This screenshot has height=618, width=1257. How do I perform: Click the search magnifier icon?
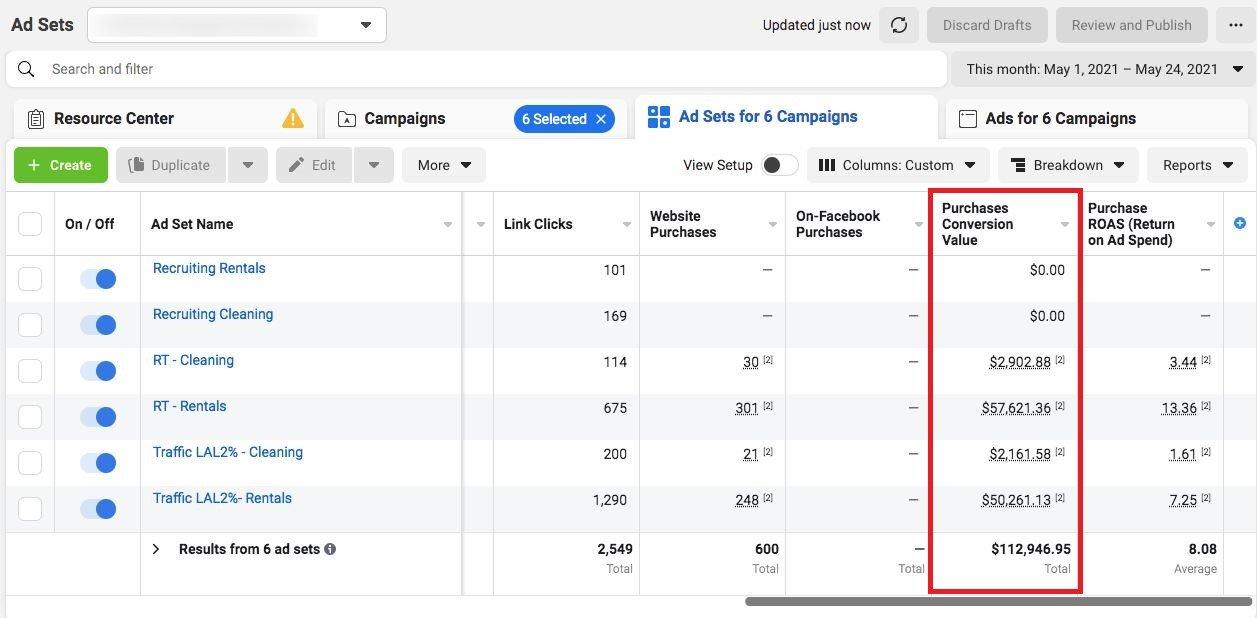coord(27,69)
